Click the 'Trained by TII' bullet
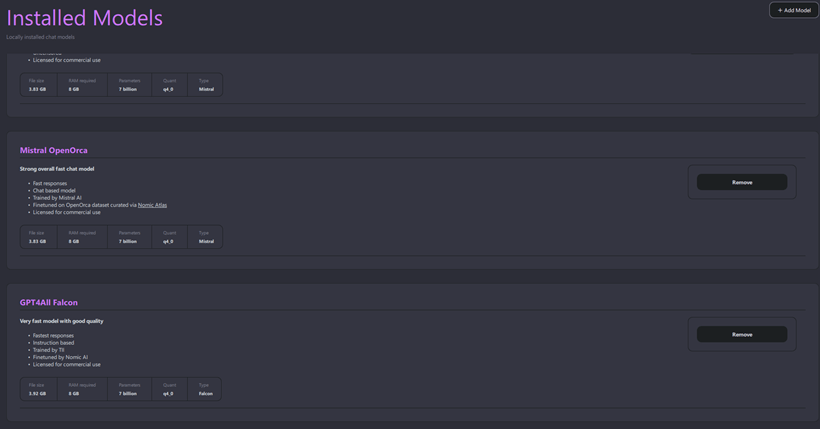This screenshot has width=820, height=429. click(x=48, y=350)
